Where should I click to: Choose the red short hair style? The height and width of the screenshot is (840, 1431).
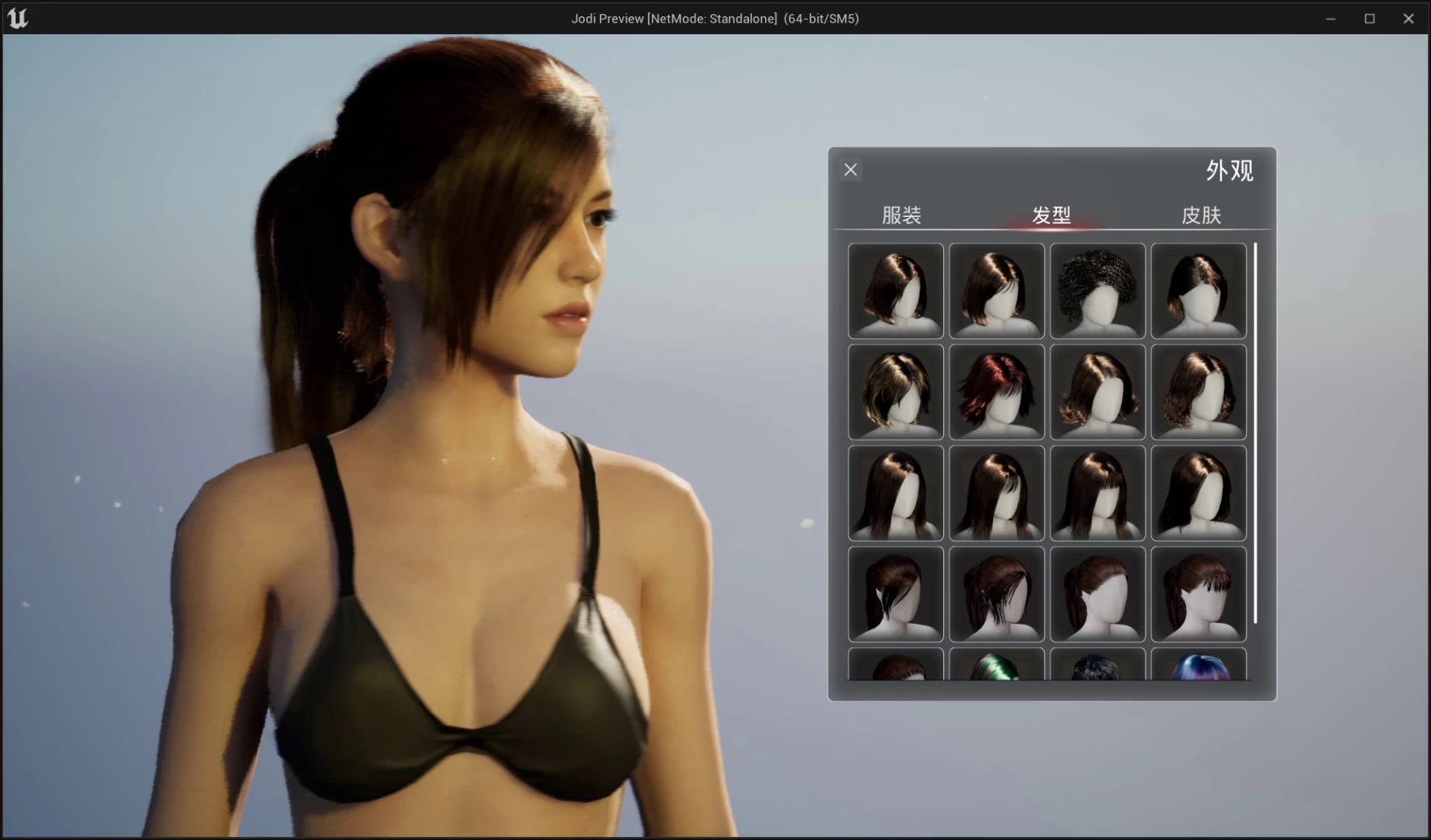coord(996,392)
